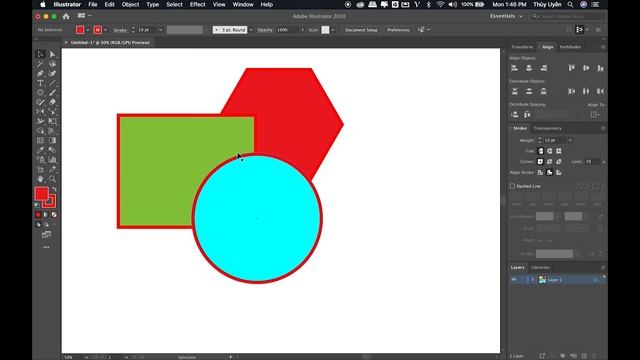The width and height of the screenshot is (640, 360).
Task: Open stroke Weight dropdown in Stroke panel
Action: 570,140
